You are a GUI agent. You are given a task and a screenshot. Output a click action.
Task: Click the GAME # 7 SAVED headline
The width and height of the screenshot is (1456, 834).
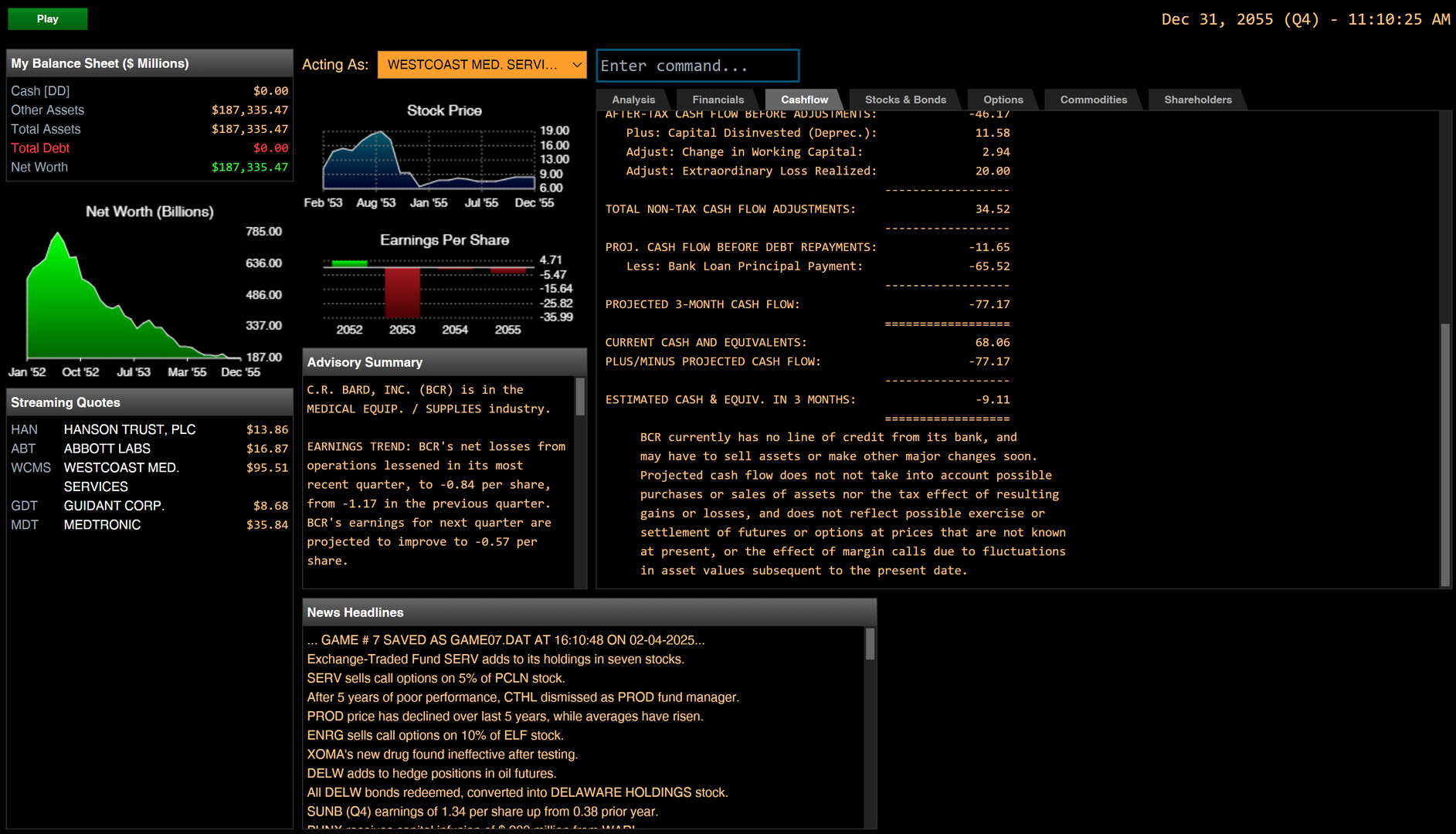506,640
